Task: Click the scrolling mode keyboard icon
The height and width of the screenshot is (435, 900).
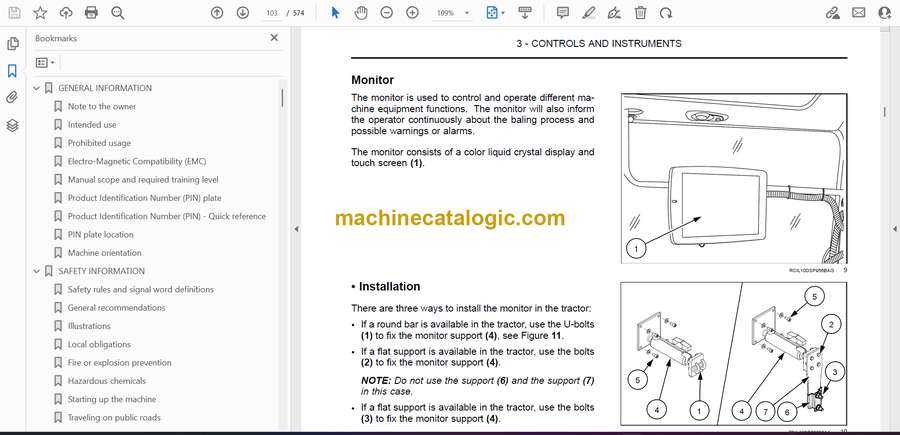Action: pos(525,13)
